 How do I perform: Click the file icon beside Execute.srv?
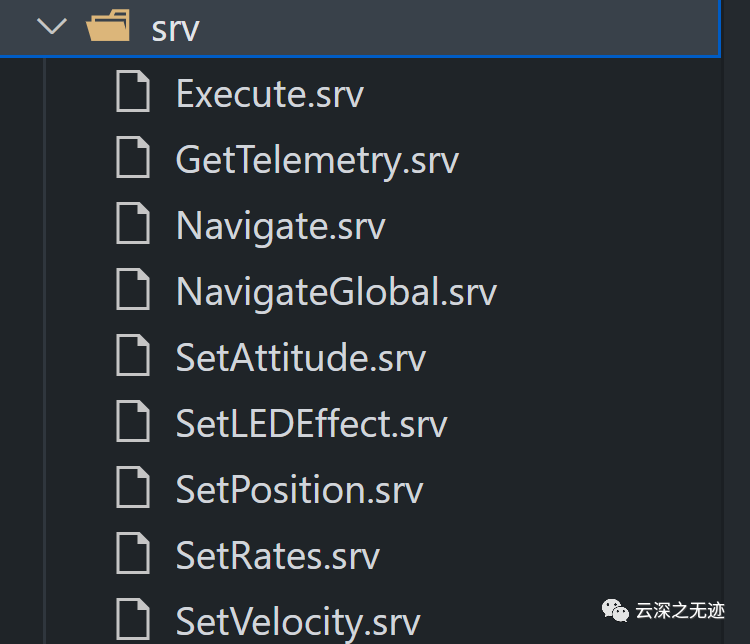(x=133, y=94)
